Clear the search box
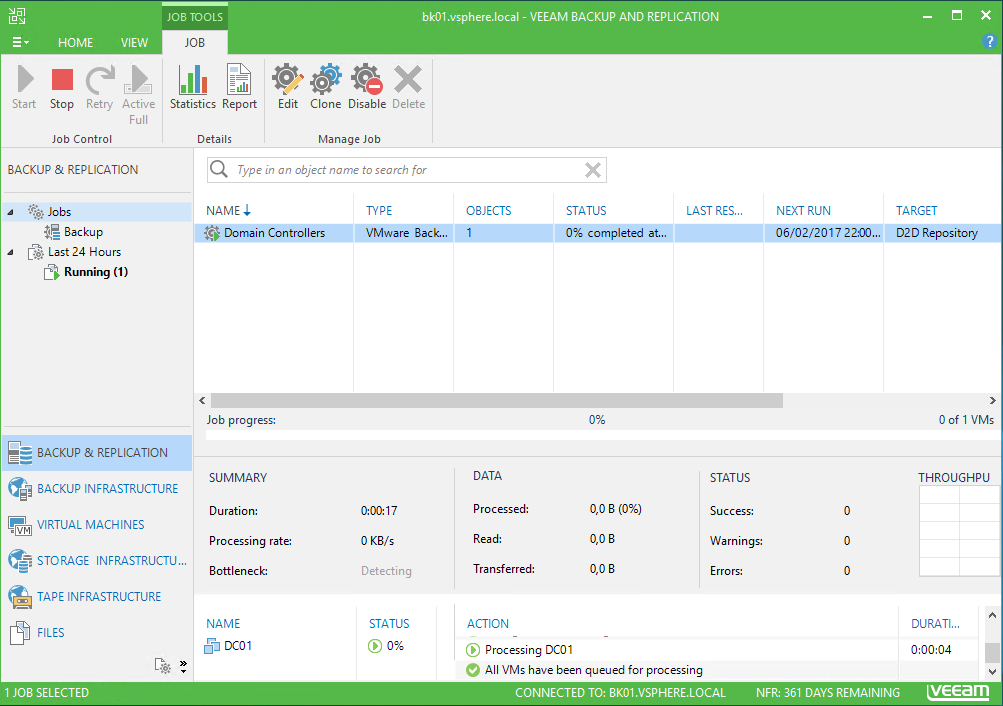The image size is (1003, 706). point(593,170)
